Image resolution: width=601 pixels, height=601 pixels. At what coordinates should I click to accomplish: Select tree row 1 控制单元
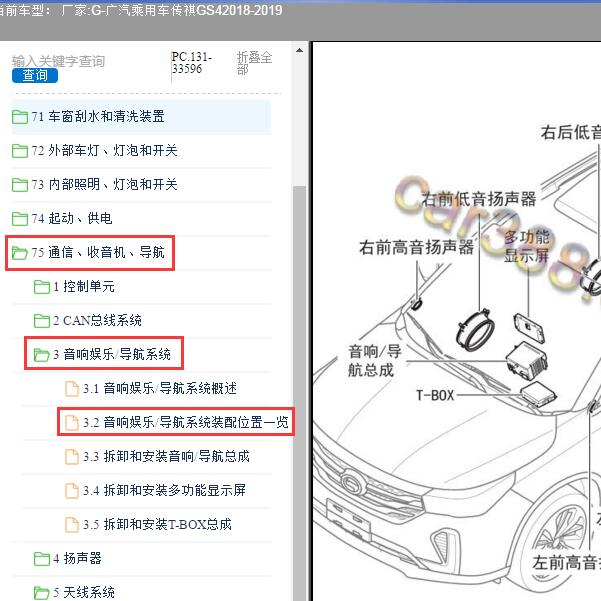[141, 287]
